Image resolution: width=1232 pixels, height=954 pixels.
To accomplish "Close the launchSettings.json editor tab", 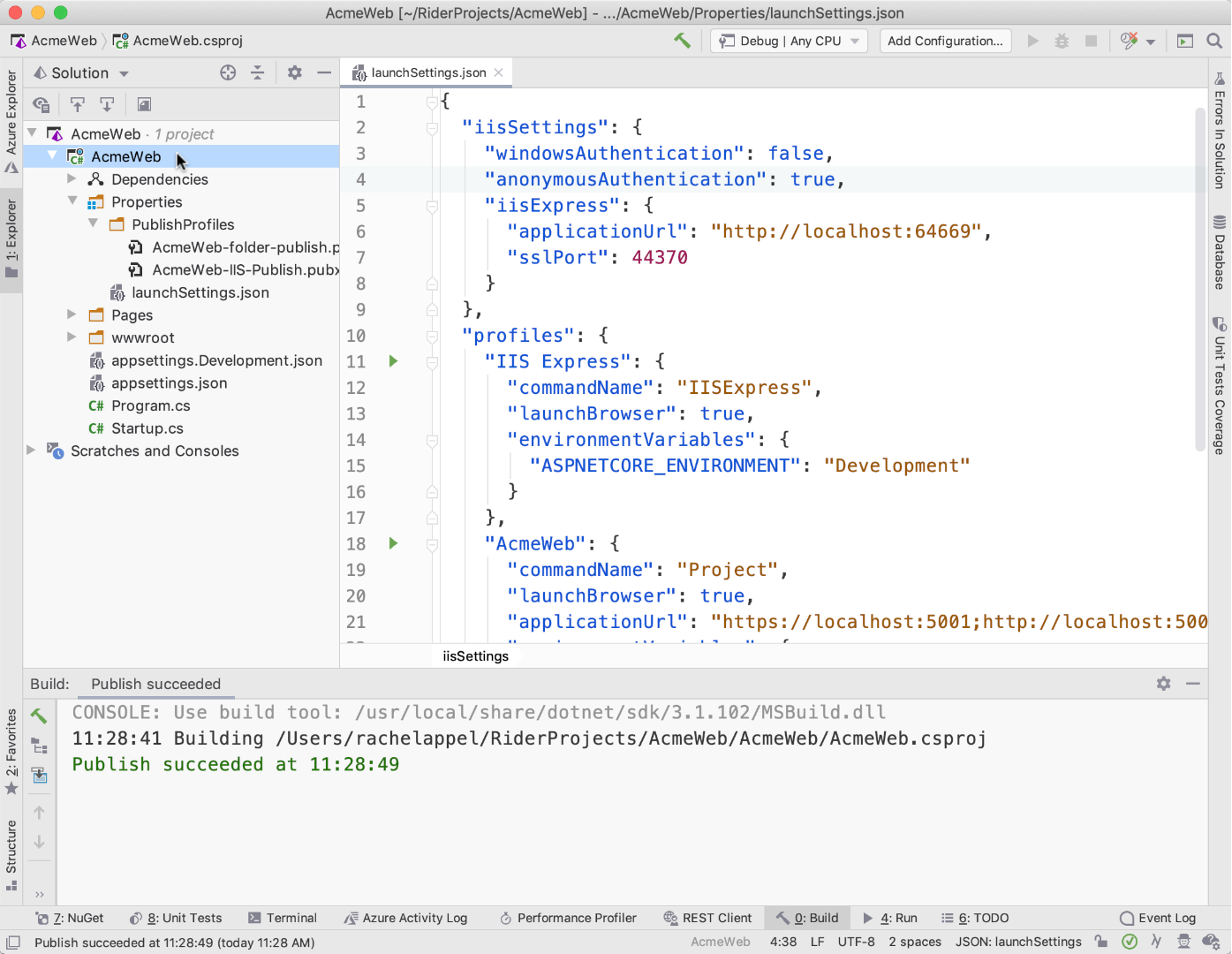I will (x=499, y=72).
